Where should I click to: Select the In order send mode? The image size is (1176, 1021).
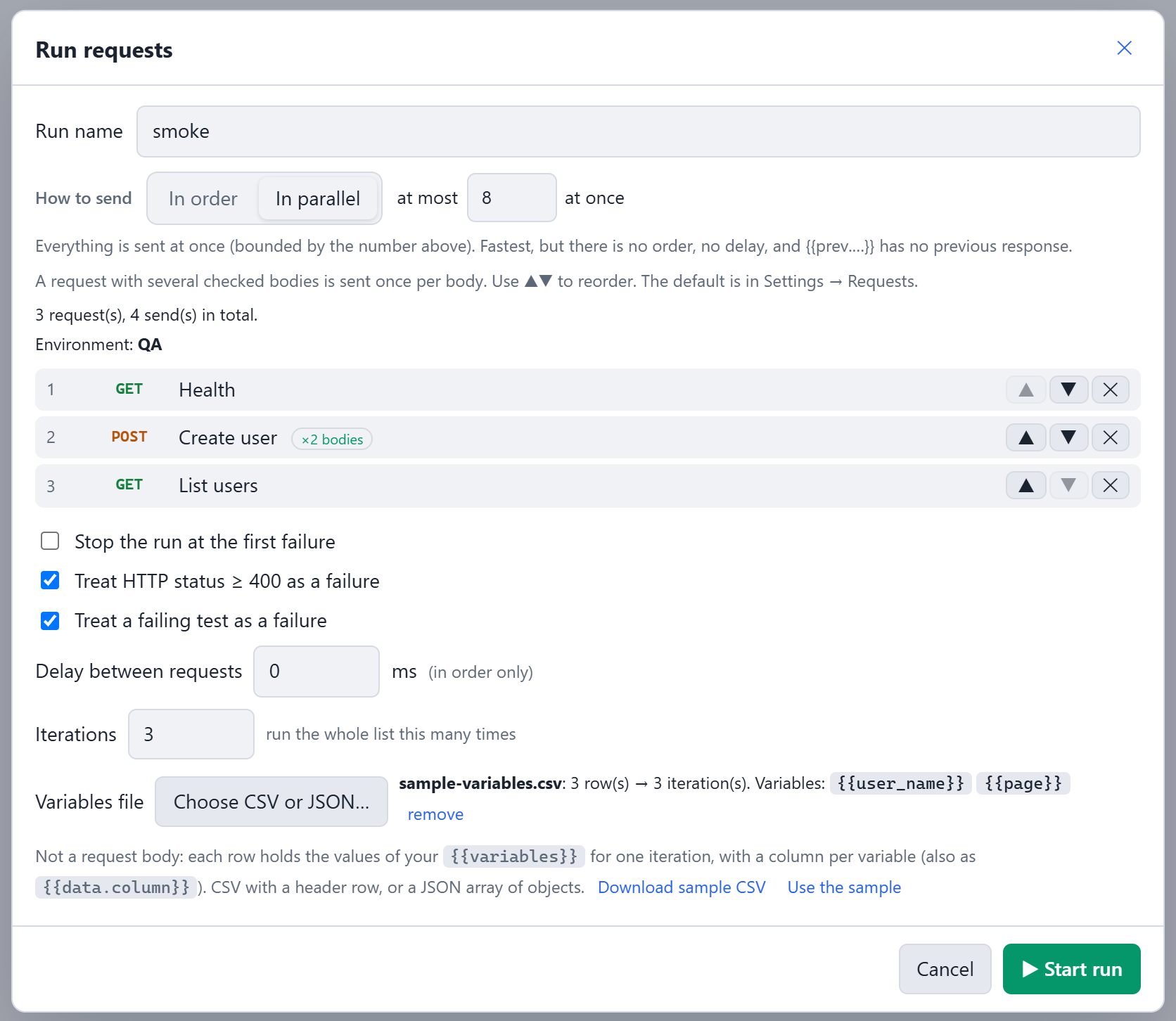(x=203, y=198)
